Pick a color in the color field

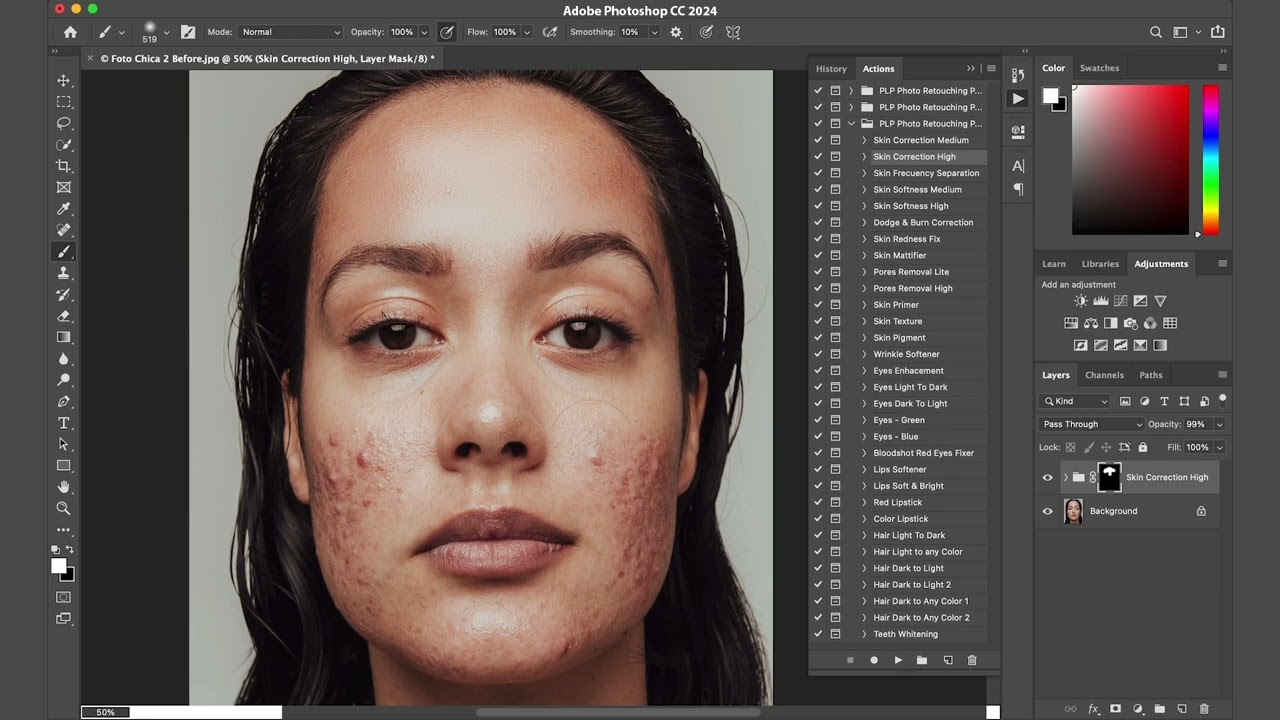tap(1130, 160)
